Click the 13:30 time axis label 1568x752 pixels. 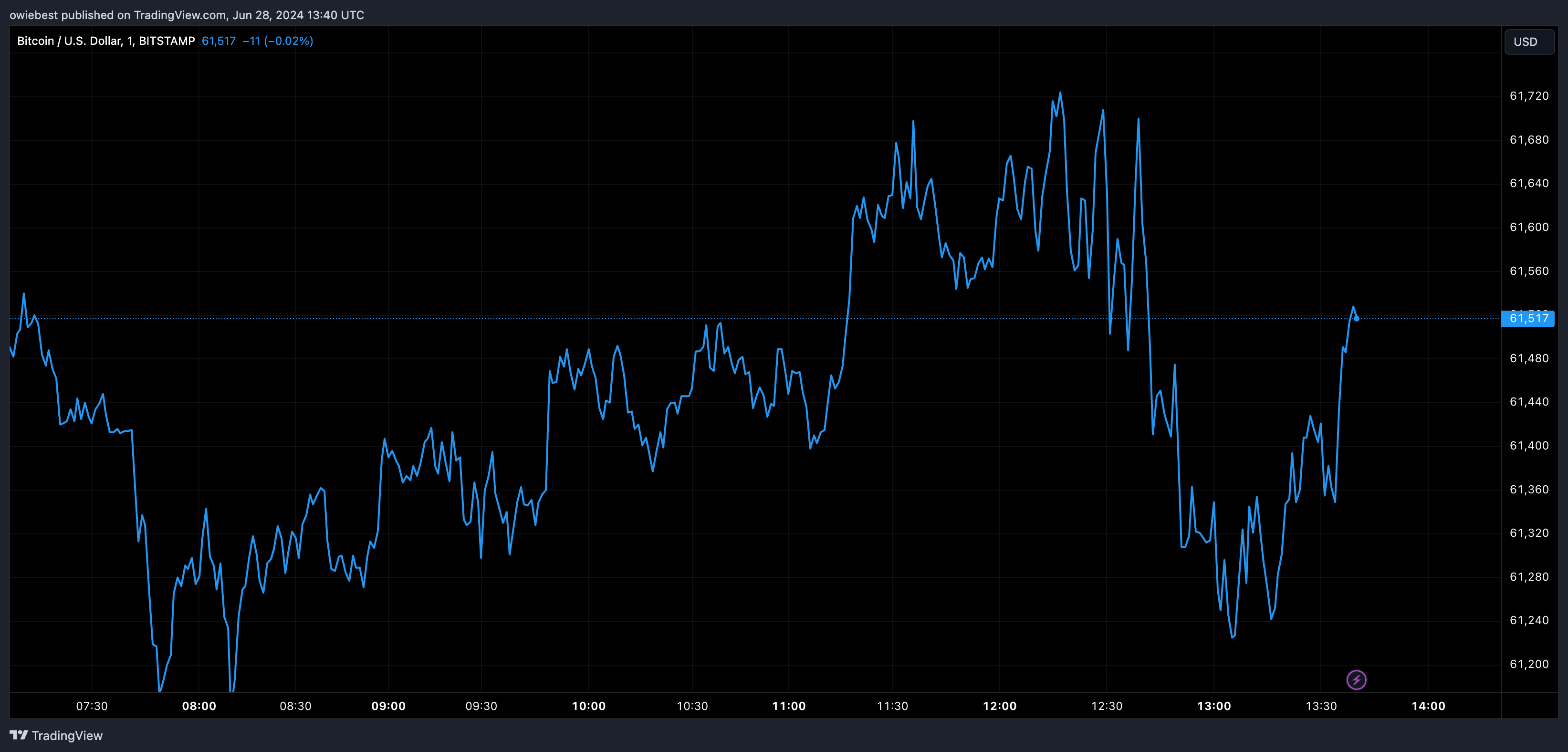click(x=1321, y=706)
